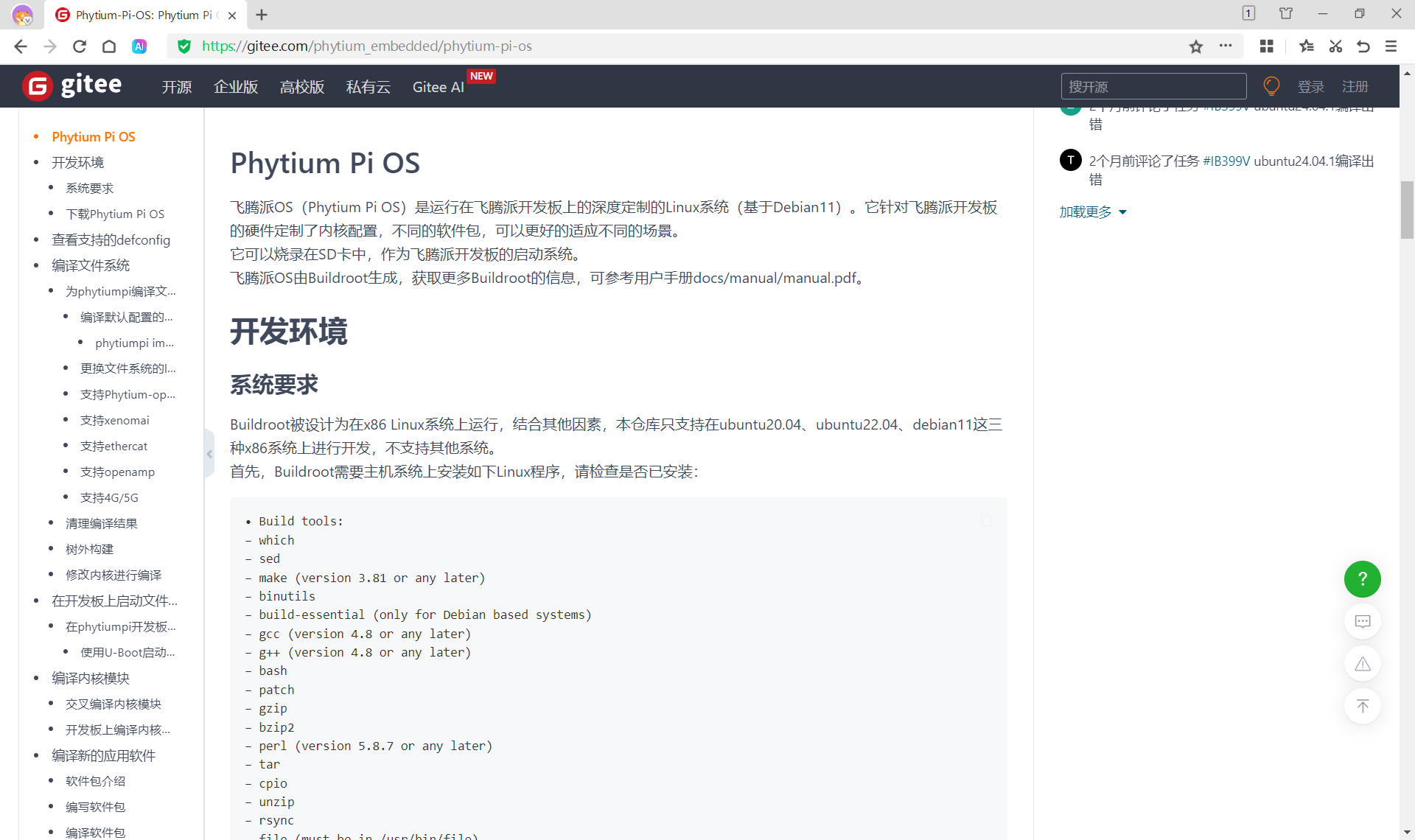Screen dimensions: 1415x840
Task: Open a new browser tab
Action: click(x=262, y=15)
